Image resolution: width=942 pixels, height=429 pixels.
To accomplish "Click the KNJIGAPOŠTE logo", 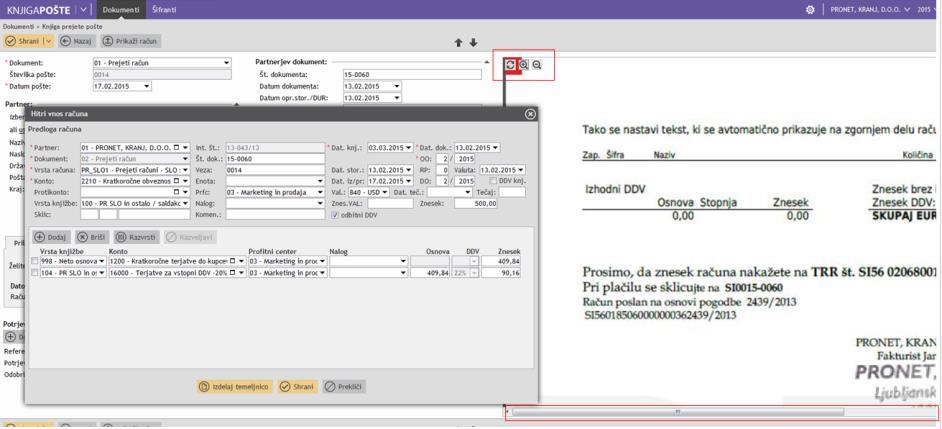I will click(x=38, y=10).
